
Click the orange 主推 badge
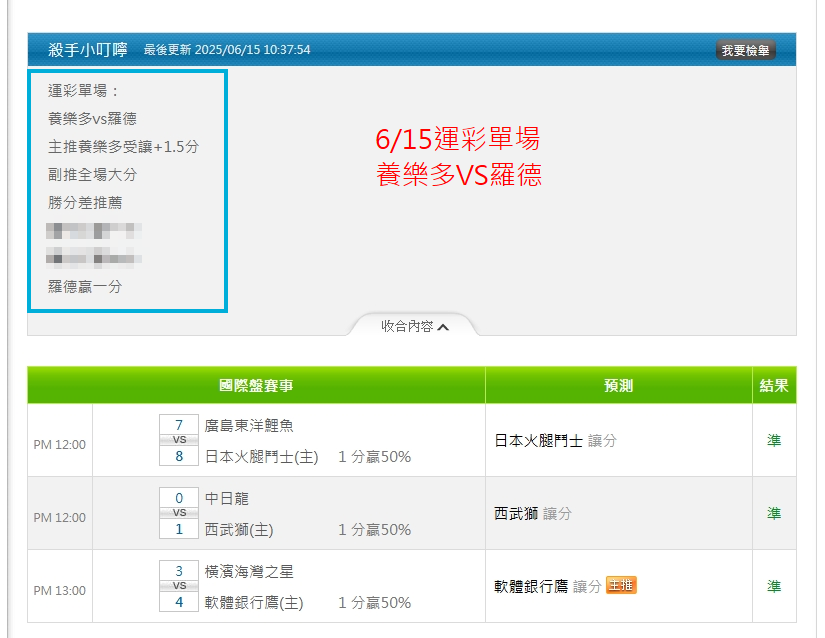click(621, 585)
